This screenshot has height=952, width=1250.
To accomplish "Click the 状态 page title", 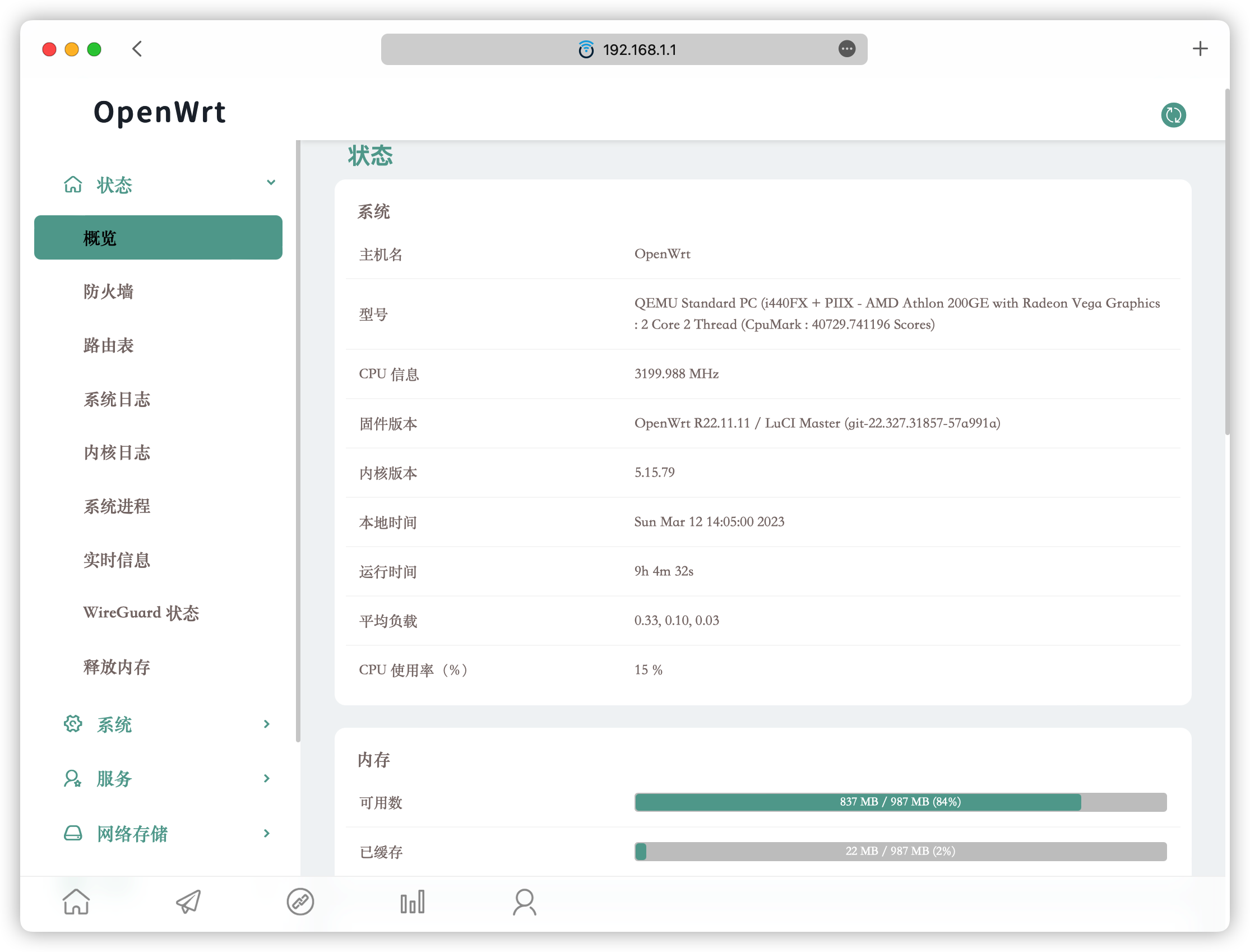I will click(x=370, y=155).
